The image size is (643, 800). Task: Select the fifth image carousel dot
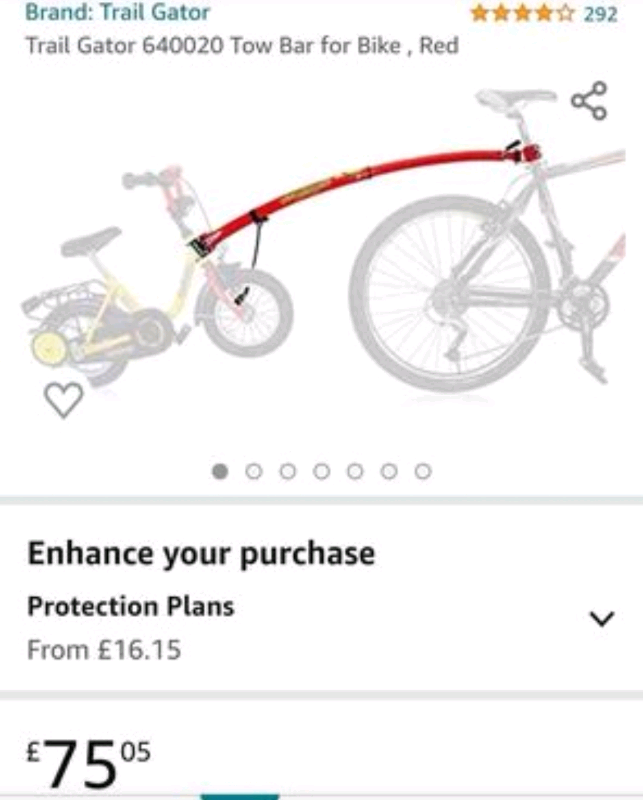click(x=355, y=471)
